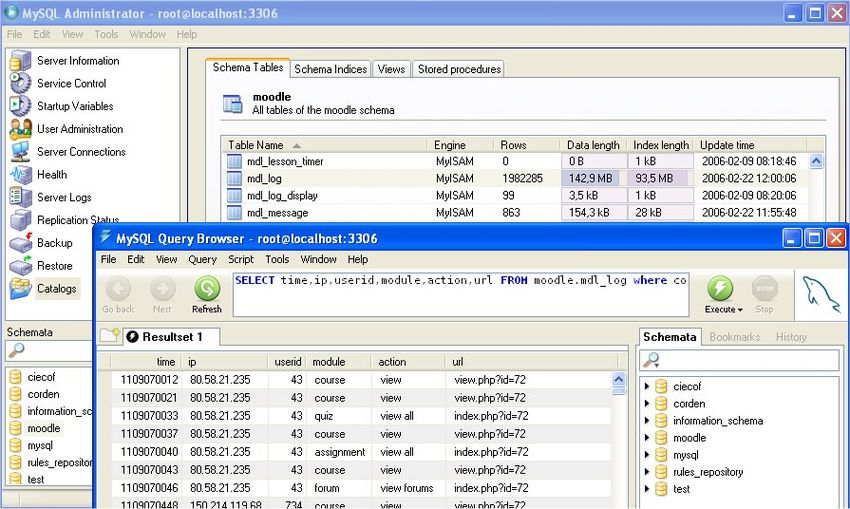Open Execute dropdown arrow

tap(740, 310)
